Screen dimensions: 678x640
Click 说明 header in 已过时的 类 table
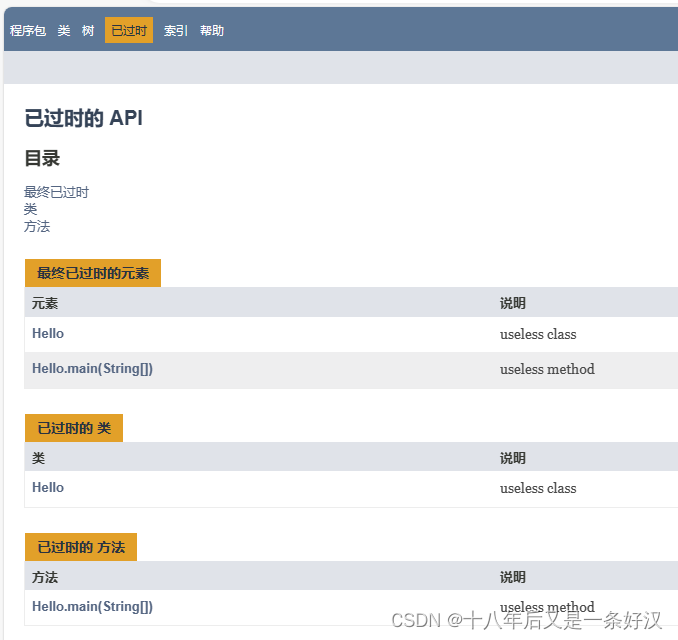513,458
